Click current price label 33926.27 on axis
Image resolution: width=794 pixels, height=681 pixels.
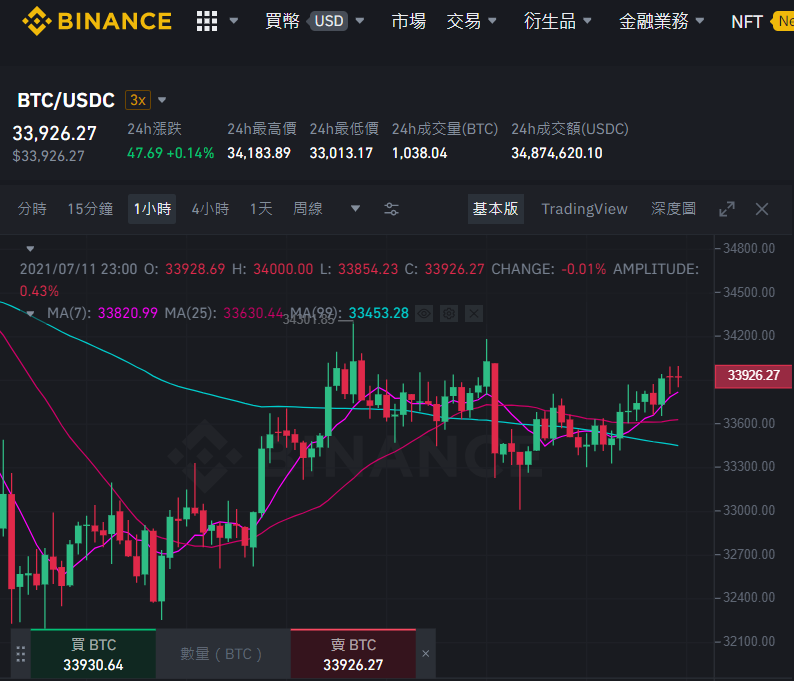click(x=753, y=376)
